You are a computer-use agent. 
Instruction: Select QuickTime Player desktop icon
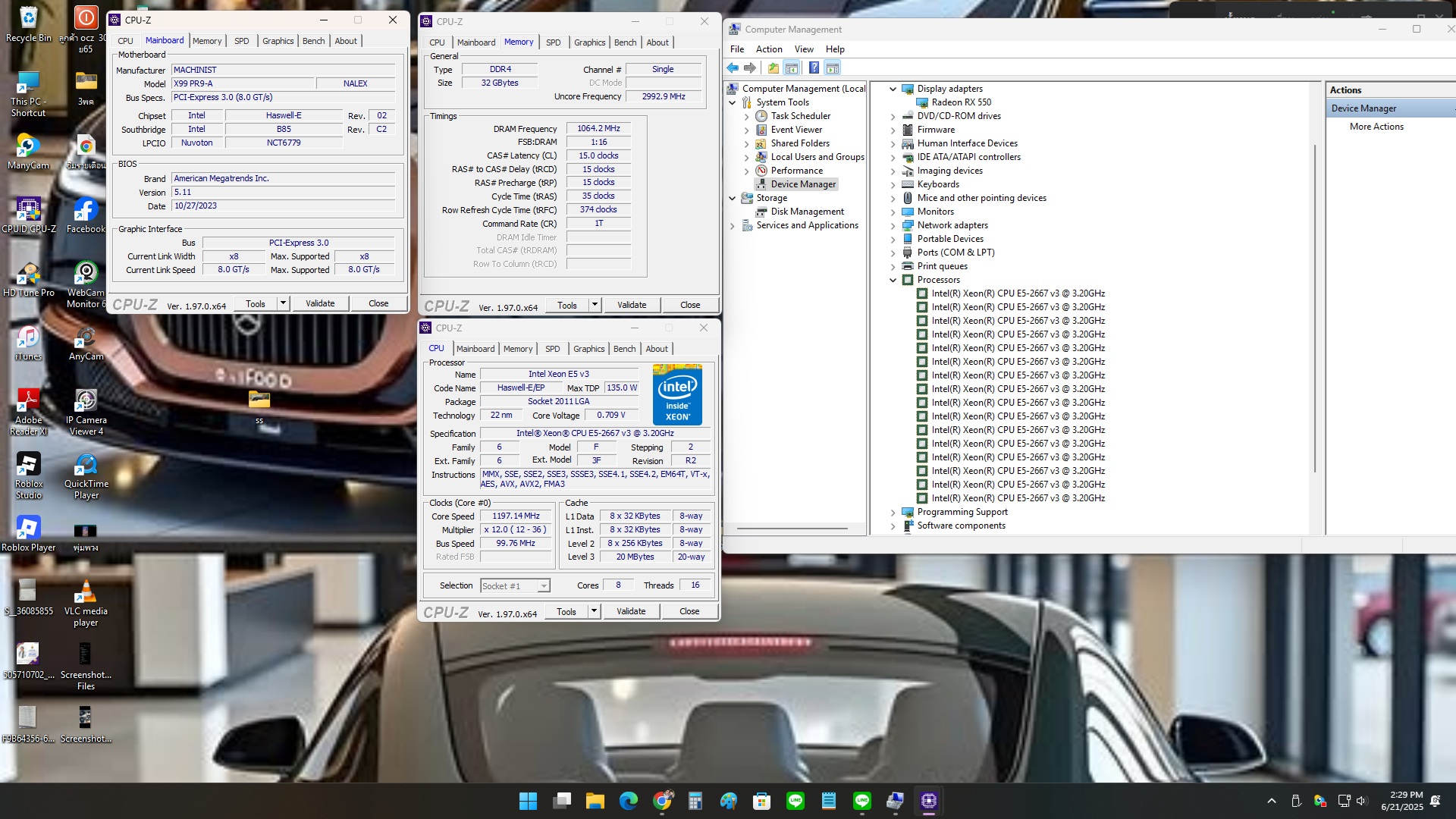(x=86, y=475)
